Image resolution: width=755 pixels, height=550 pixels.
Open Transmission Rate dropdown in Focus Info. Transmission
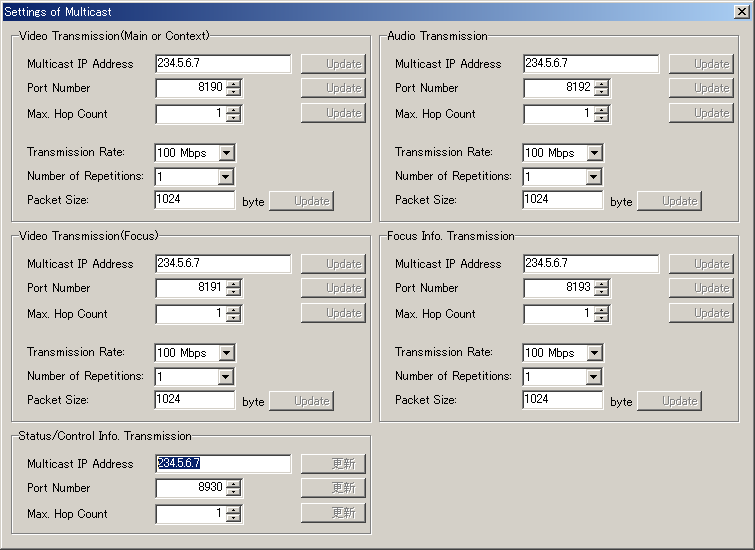point(594,353)
